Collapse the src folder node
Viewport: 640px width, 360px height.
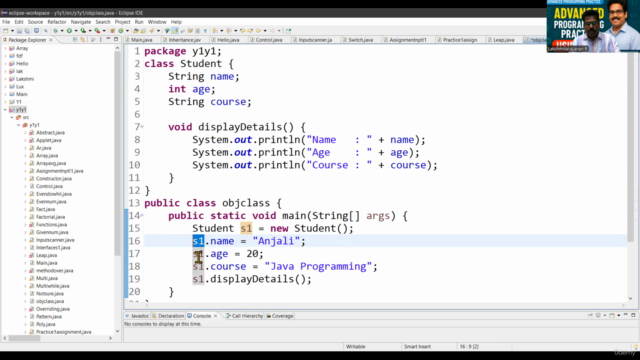pos(12,117)
